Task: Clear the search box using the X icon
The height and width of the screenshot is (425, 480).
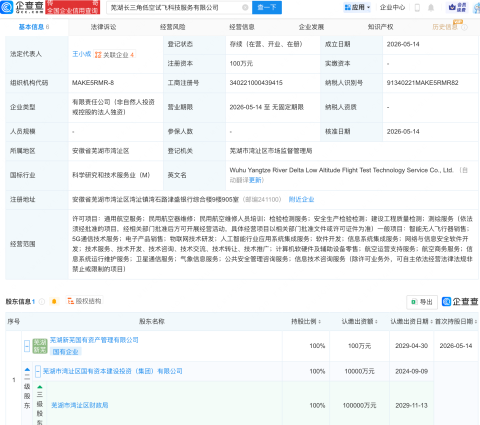Action: click(245, 7)
